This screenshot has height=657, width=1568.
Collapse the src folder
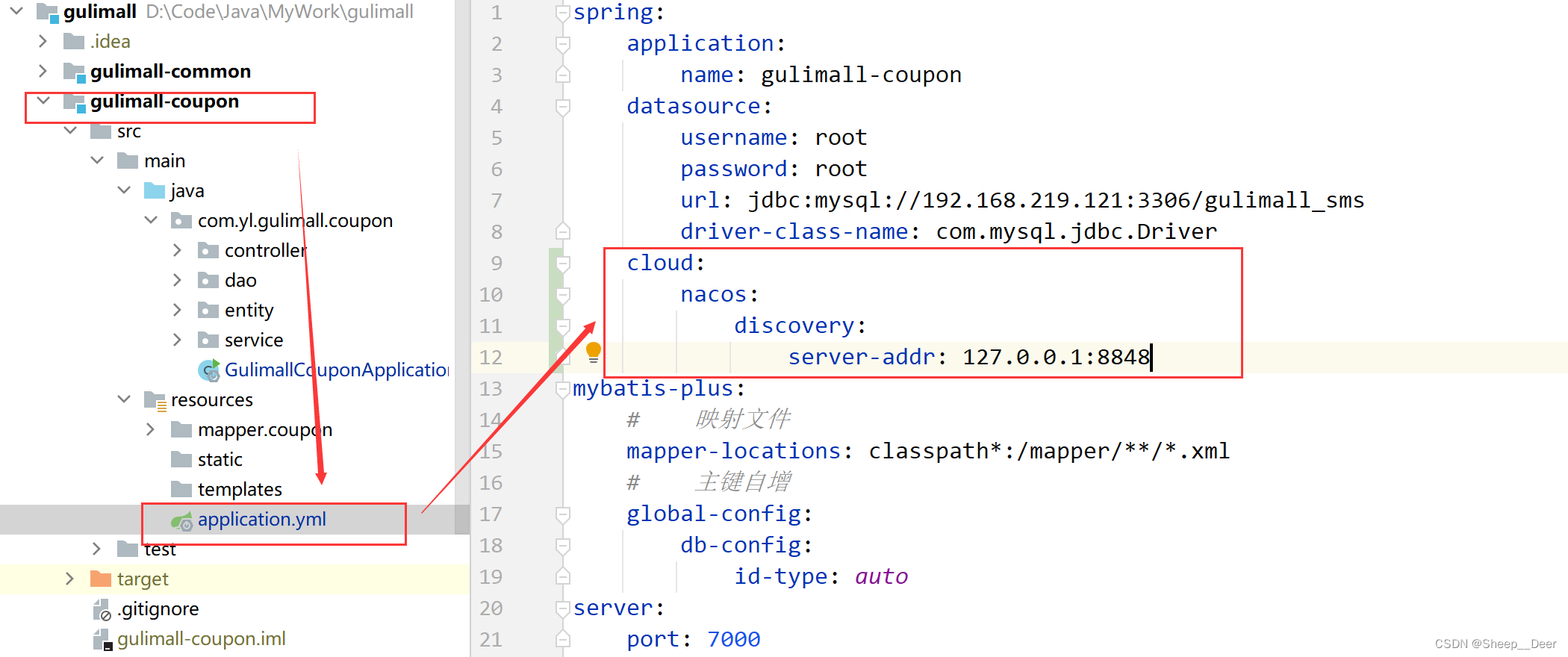tap(70, 130)
